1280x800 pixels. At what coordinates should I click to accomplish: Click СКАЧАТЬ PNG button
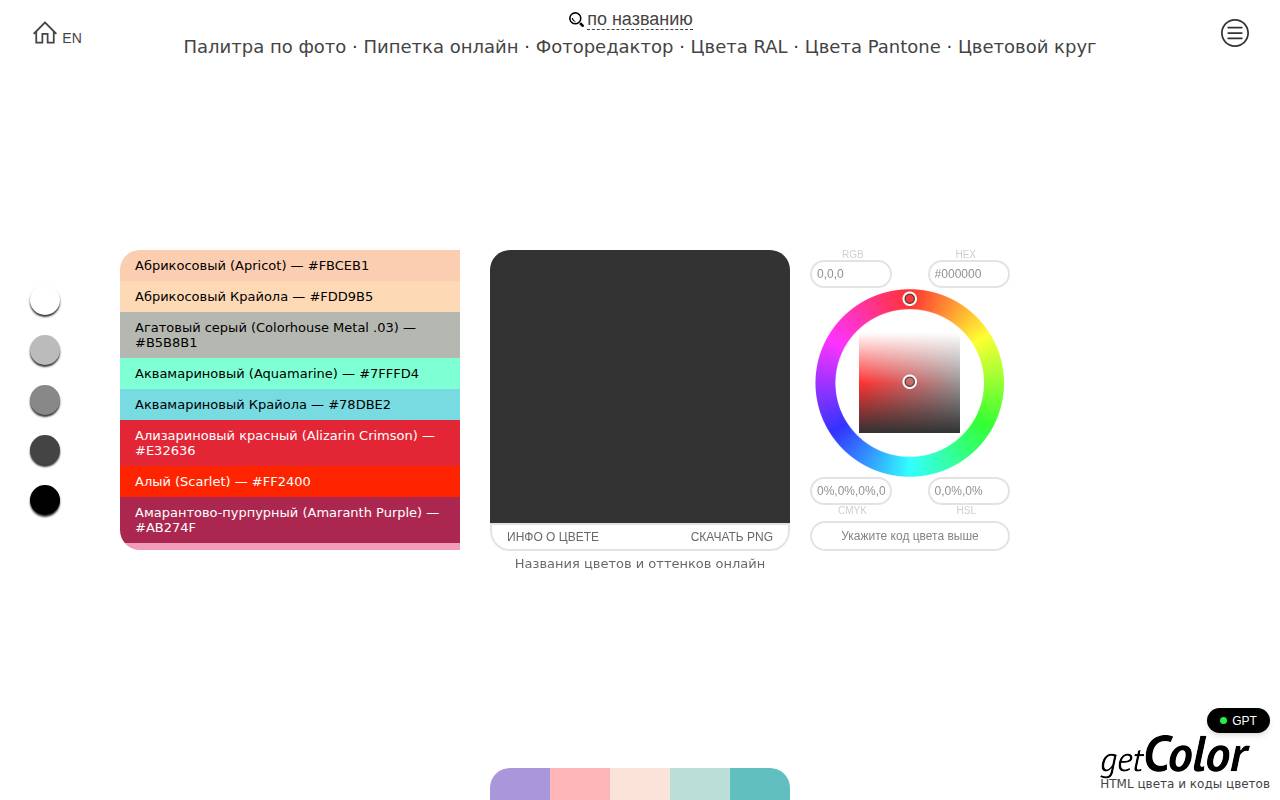coord(731,537)
